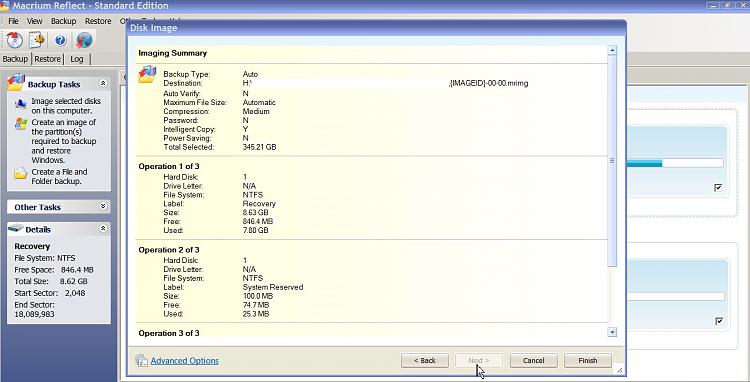750x382 pixels.
Task: Expand the Other Tasks panel
Action: pyautogui.click(x=103, y=206)
